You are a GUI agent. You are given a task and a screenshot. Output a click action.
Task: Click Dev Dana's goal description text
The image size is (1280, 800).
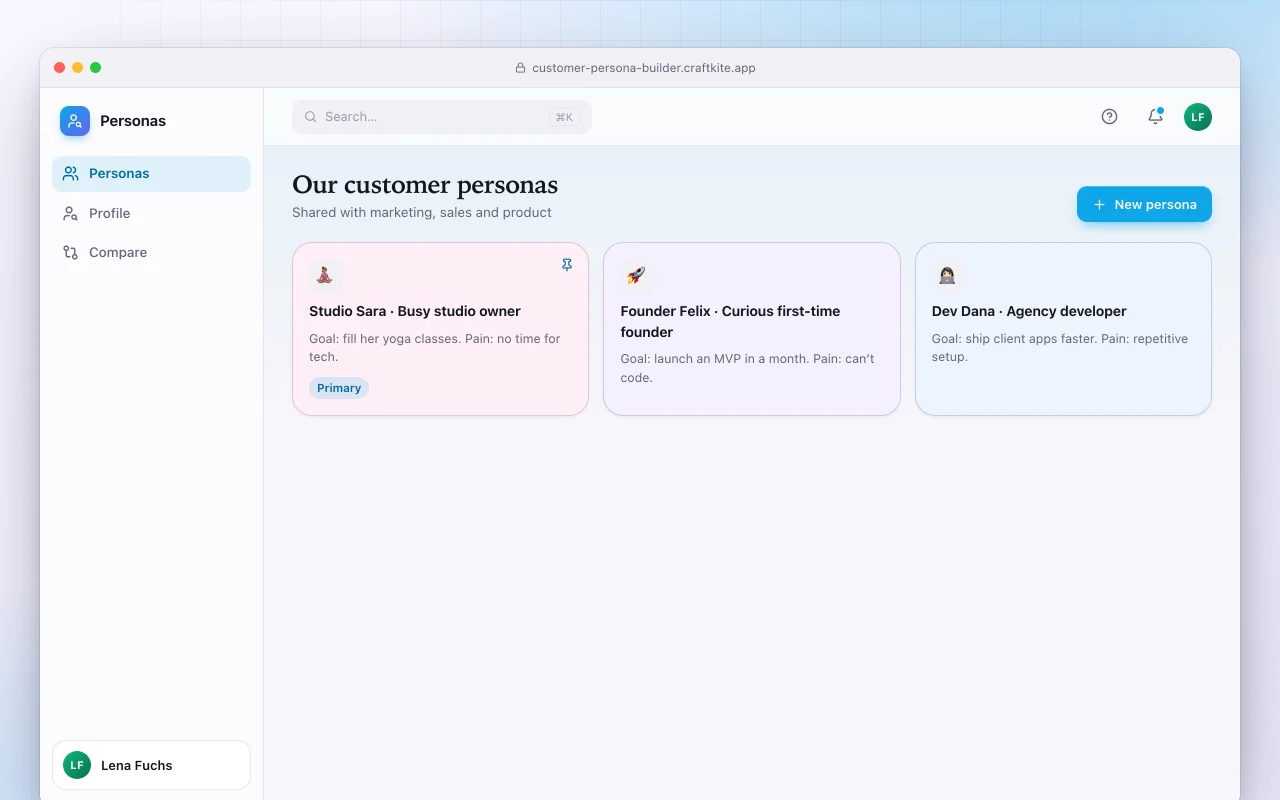[x=1060, y=347]
